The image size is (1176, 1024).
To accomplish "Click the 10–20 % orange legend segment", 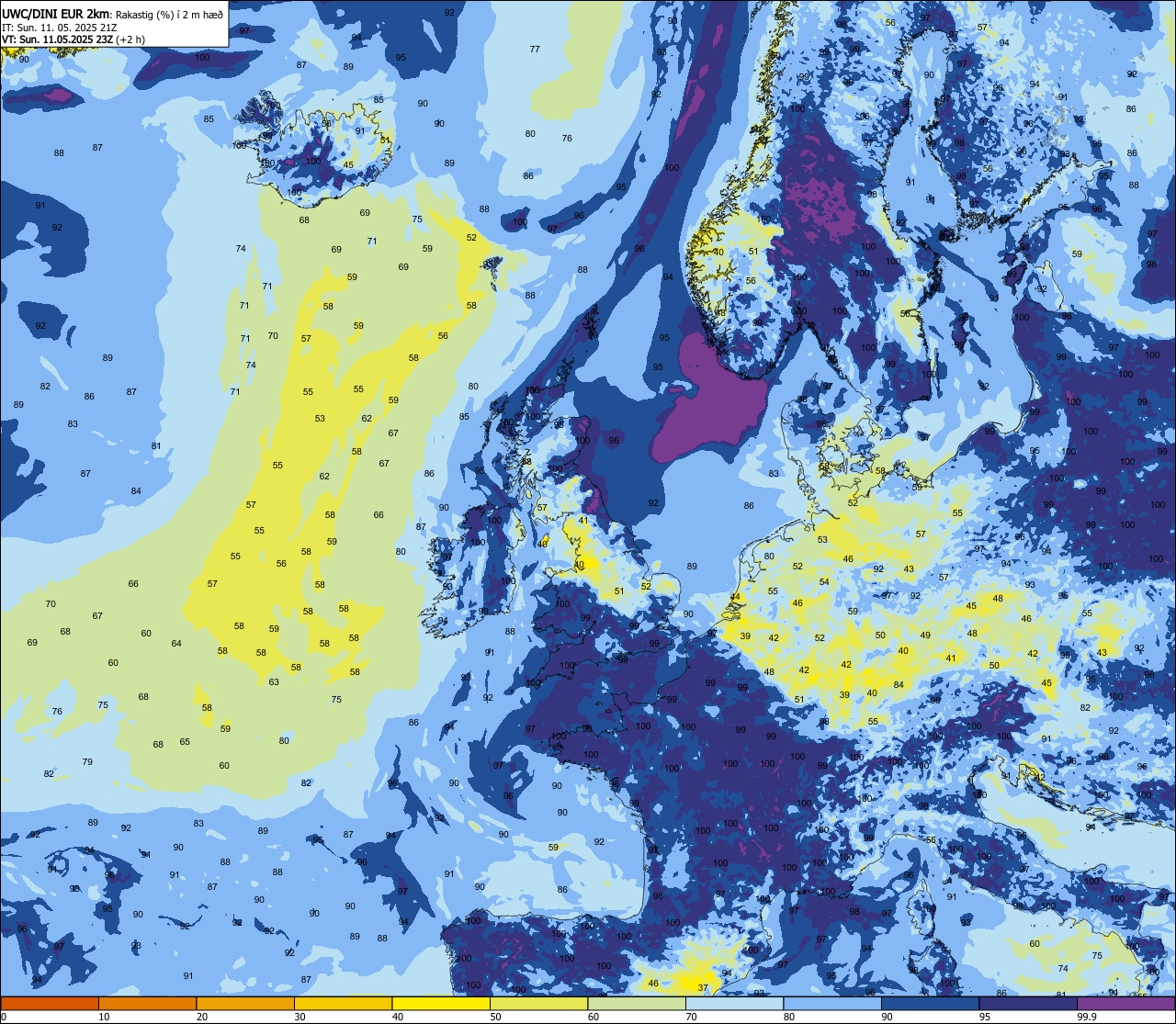I will (x=147, y=1003).
